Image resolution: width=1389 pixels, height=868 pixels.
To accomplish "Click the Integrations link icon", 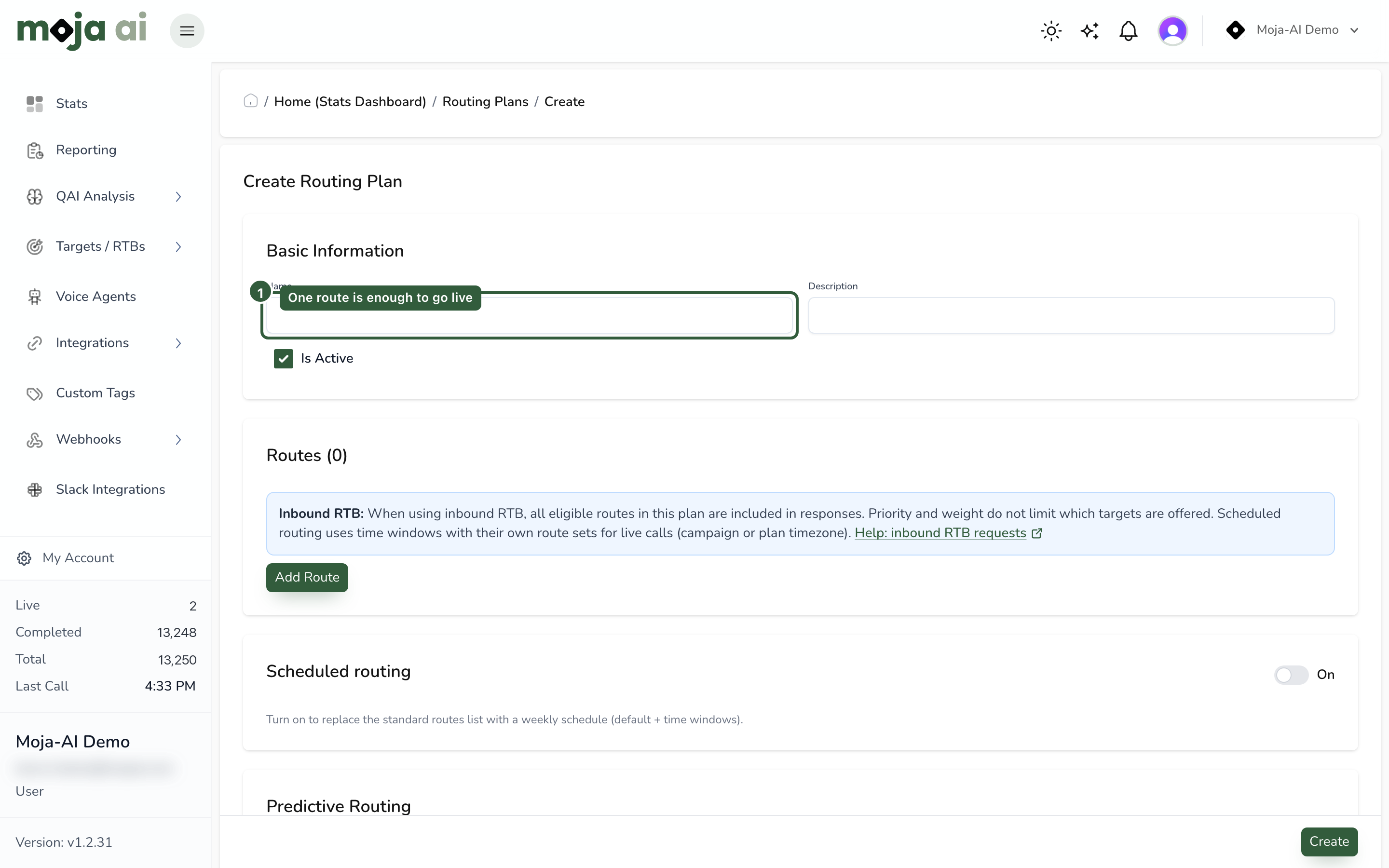I will (x=34, y=343).
